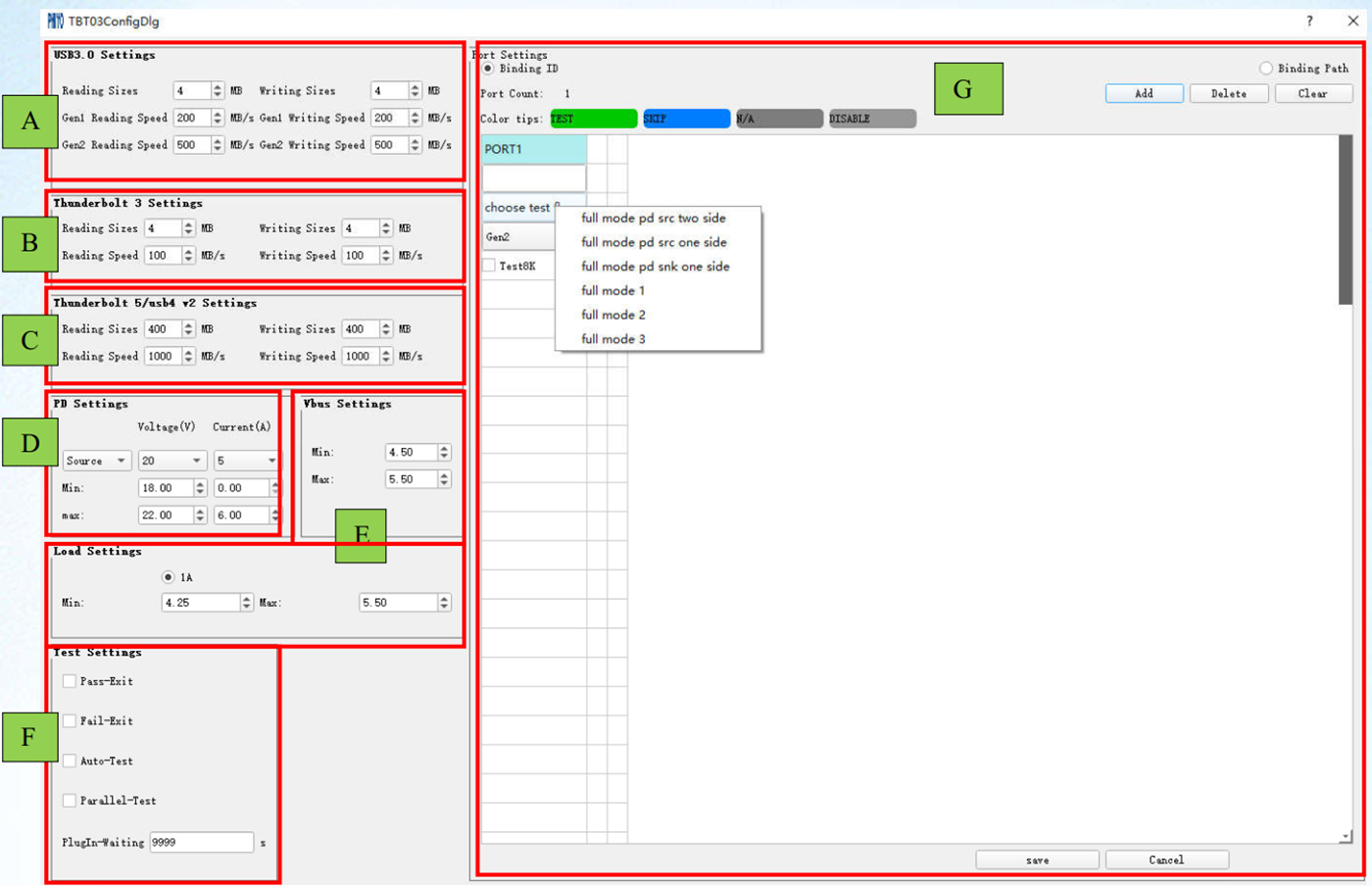1372x886 pixels.
Task: Decrease Vbus Max value with down arrow
Action: 444,483
